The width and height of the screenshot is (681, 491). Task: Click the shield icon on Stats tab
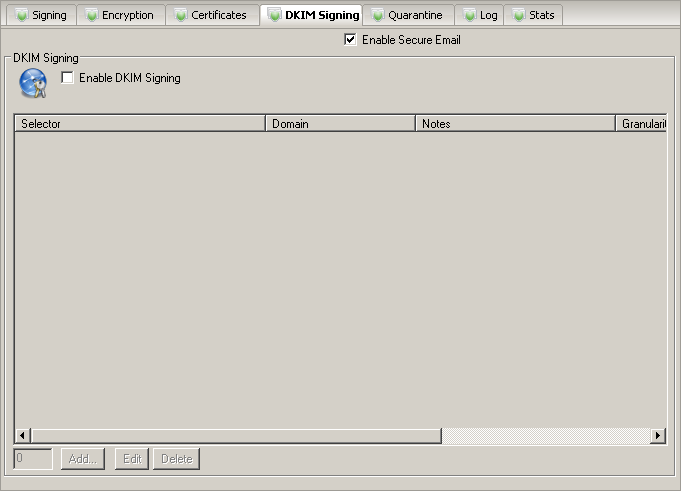(518, 16)
